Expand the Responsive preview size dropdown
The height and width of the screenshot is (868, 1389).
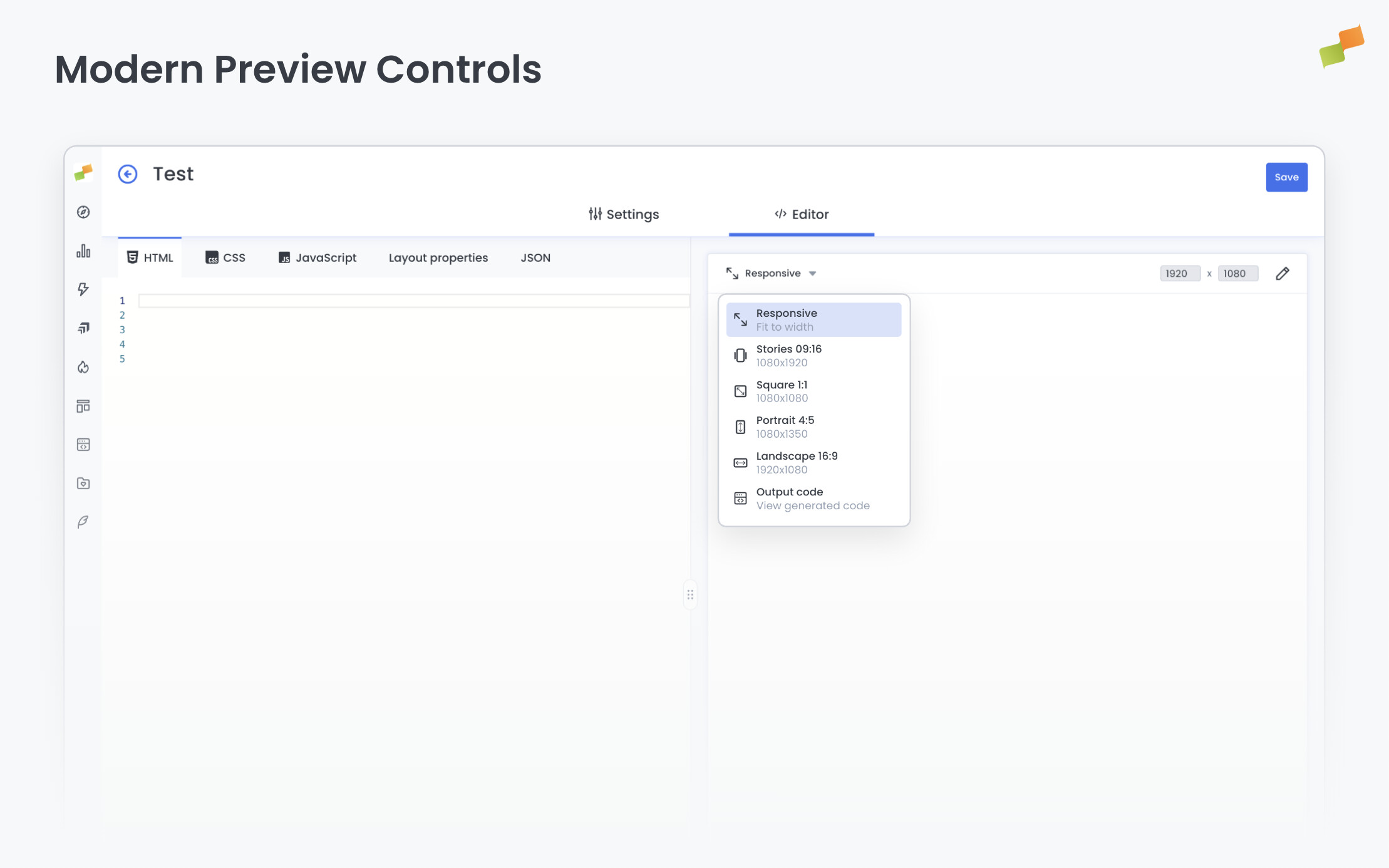click(772, 274)
